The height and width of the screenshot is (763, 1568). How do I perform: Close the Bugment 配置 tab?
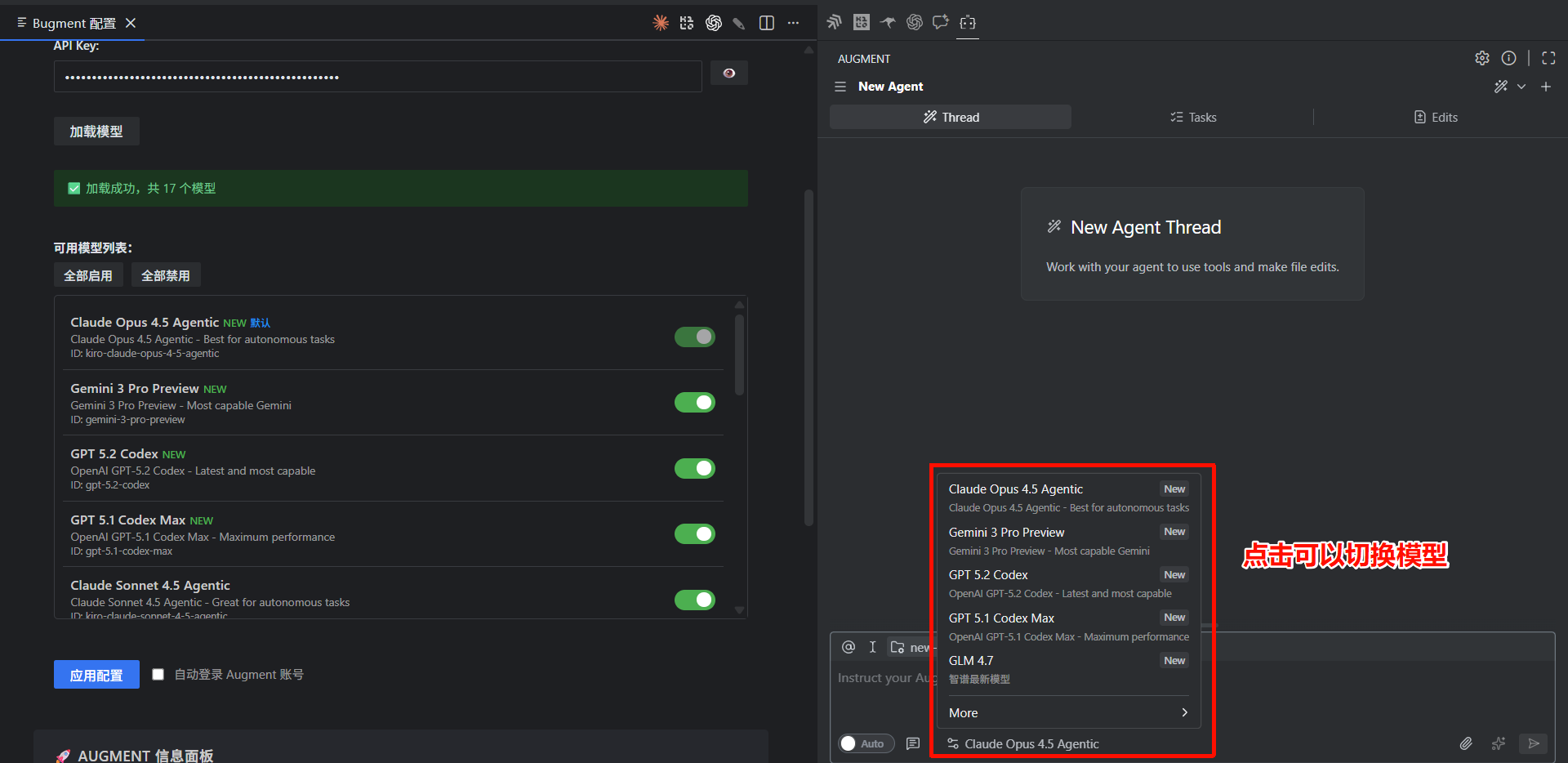[131, 23]
